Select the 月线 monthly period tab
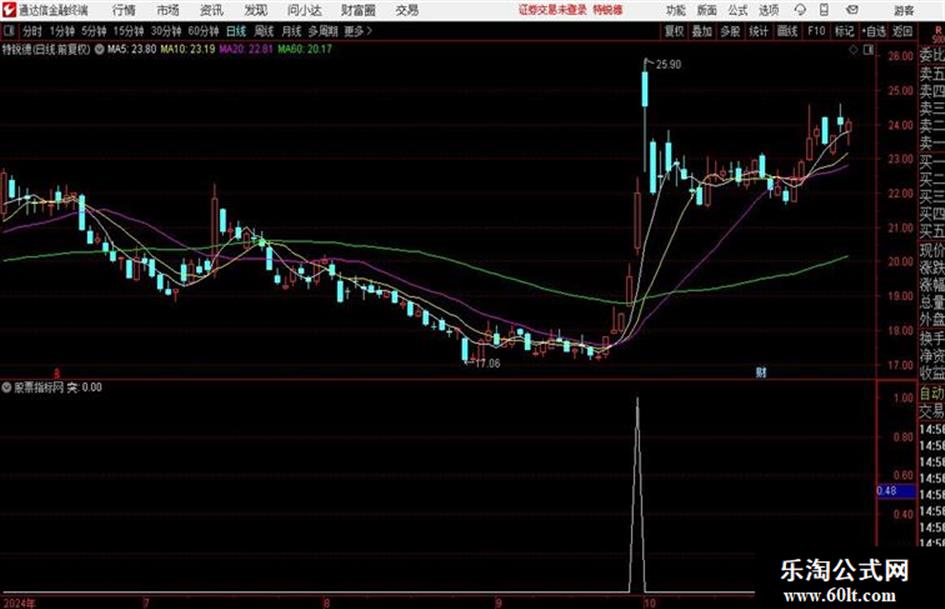The height and width of the screenshot is (609, 945). [x=292, y=31]
